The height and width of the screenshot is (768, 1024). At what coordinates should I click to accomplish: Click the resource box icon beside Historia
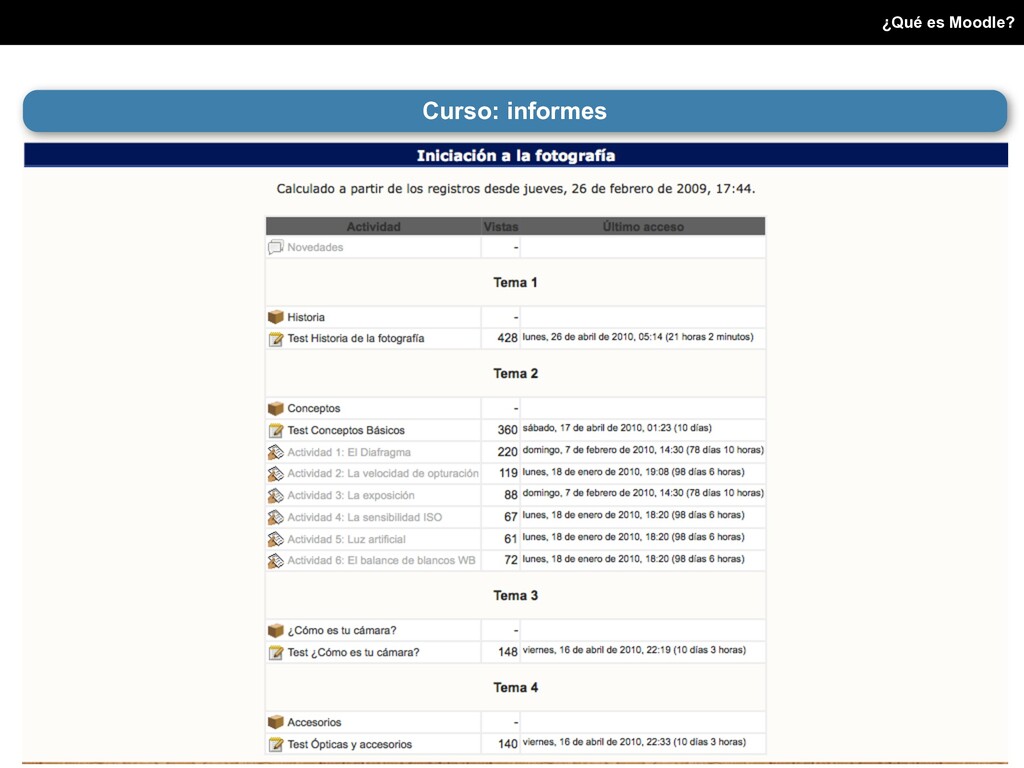click(276, 317)
